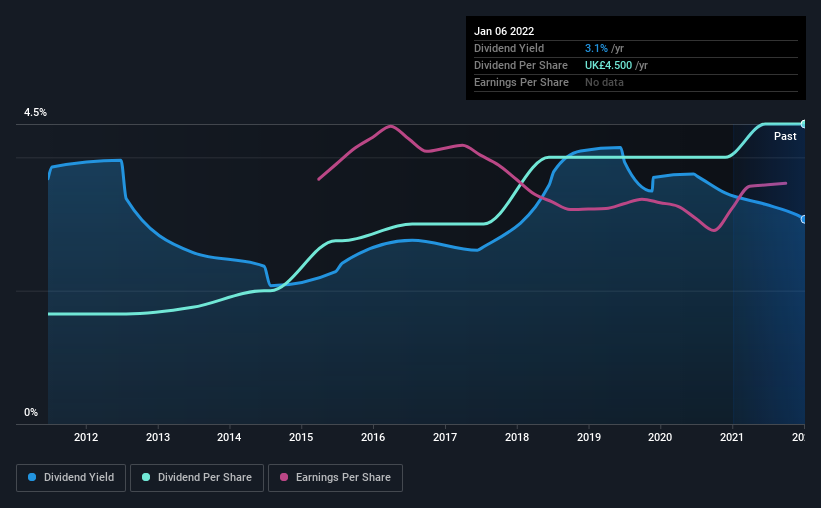Click the tooltip Earnings Per Share label
Screen dimensions: 821x508
521,82
